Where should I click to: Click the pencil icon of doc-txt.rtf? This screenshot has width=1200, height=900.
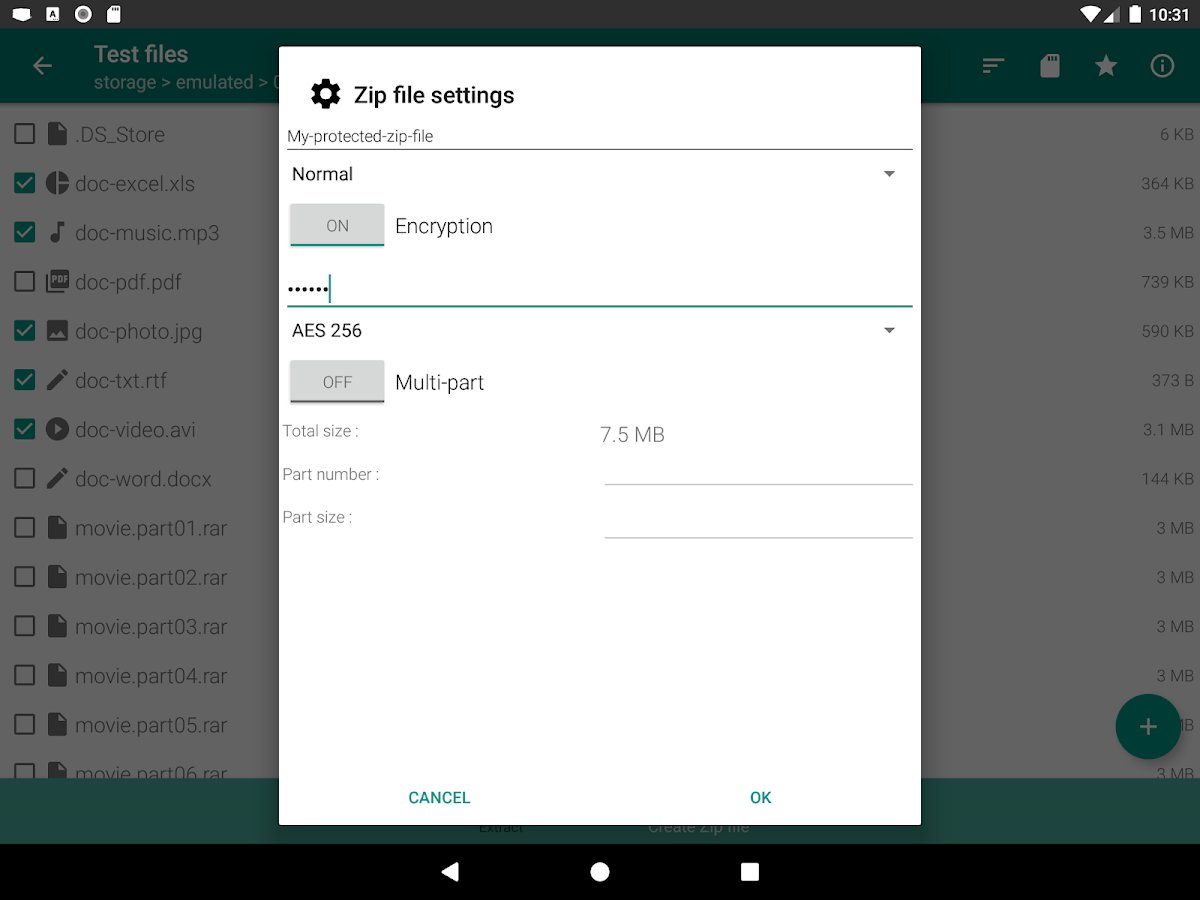[x=57, y=380]
